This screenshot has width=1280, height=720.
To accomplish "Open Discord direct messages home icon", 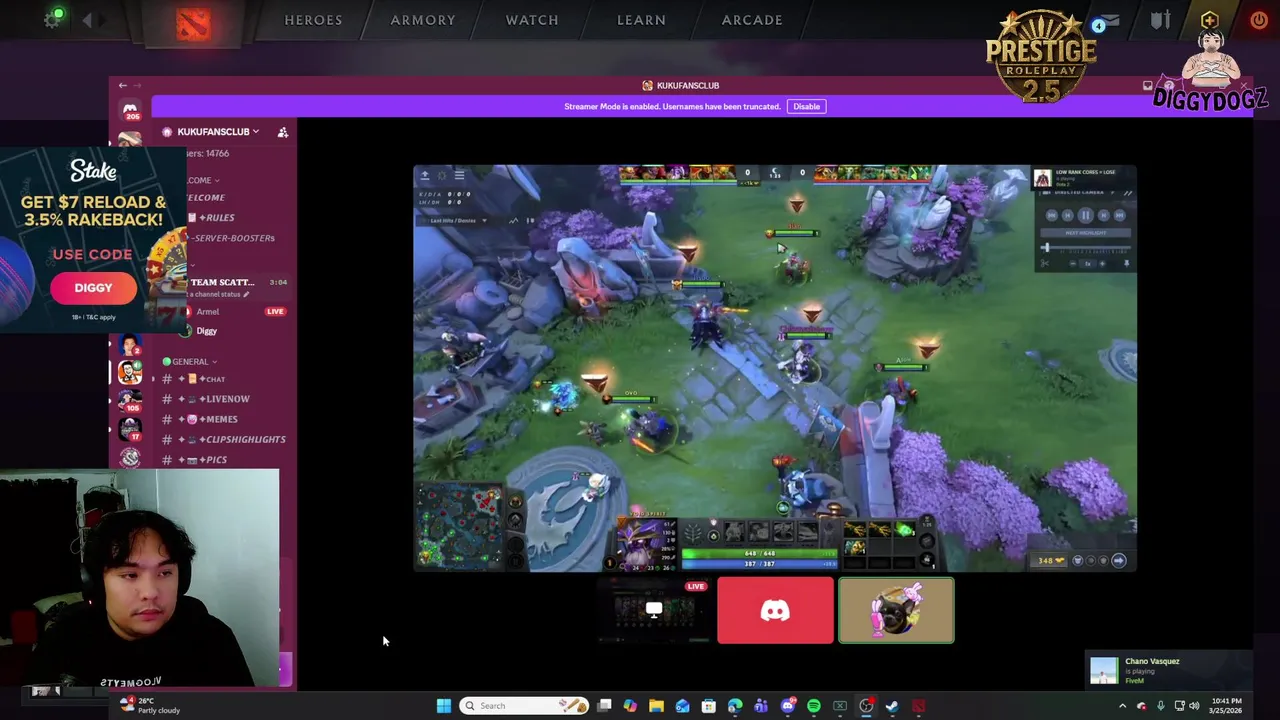I will (x=130, y=108).
